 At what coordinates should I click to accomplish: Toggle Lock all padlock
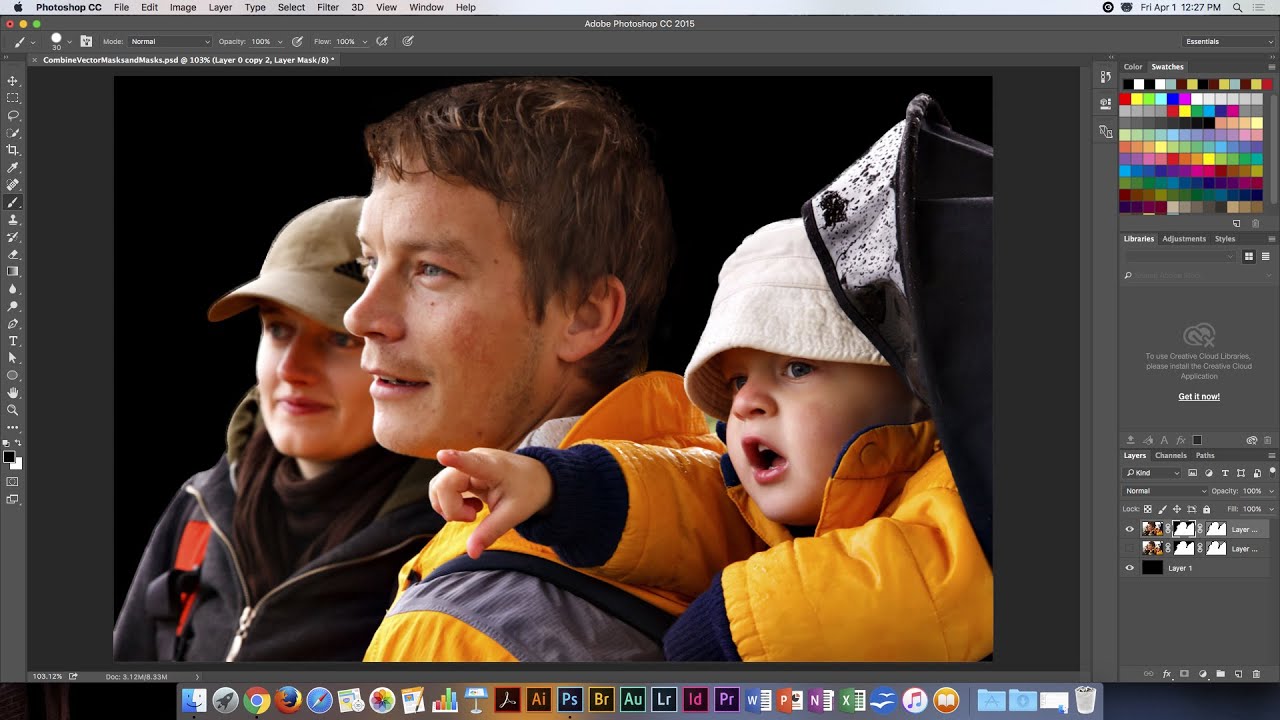1206,509
